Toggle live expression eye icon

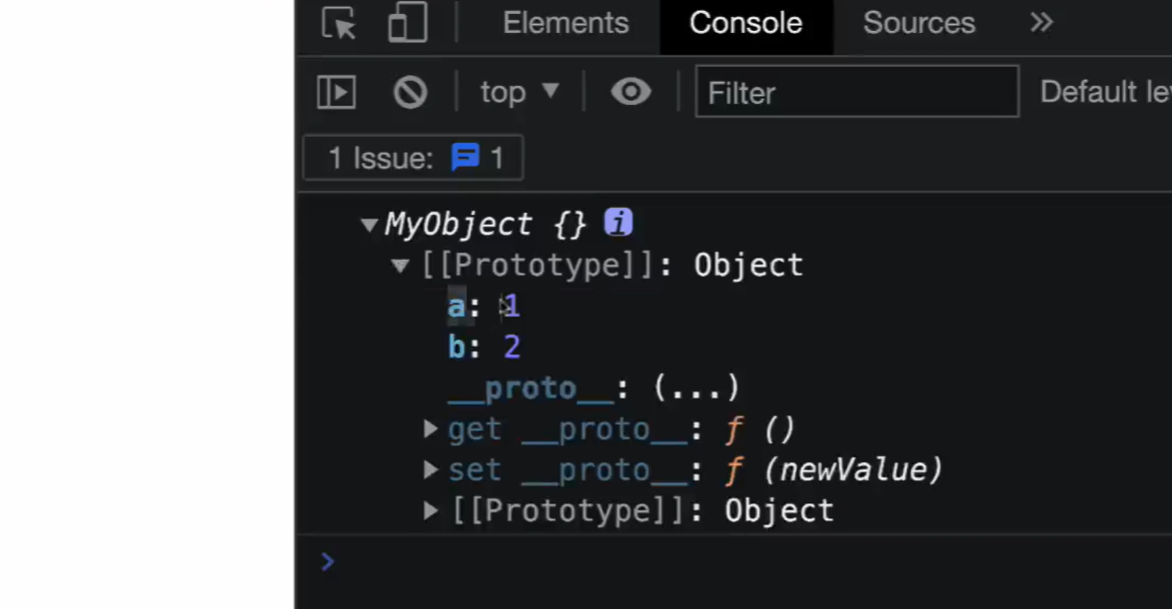(x=631, y=92)
